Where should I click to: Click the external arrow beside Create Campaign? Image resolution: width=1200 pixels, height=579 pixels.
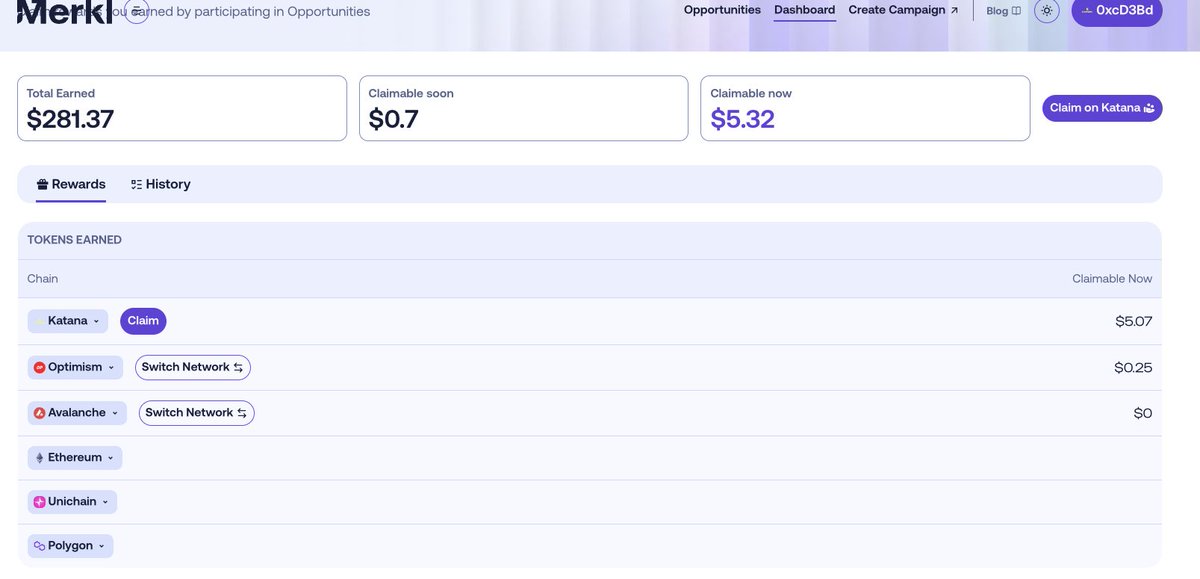[954, 10]
